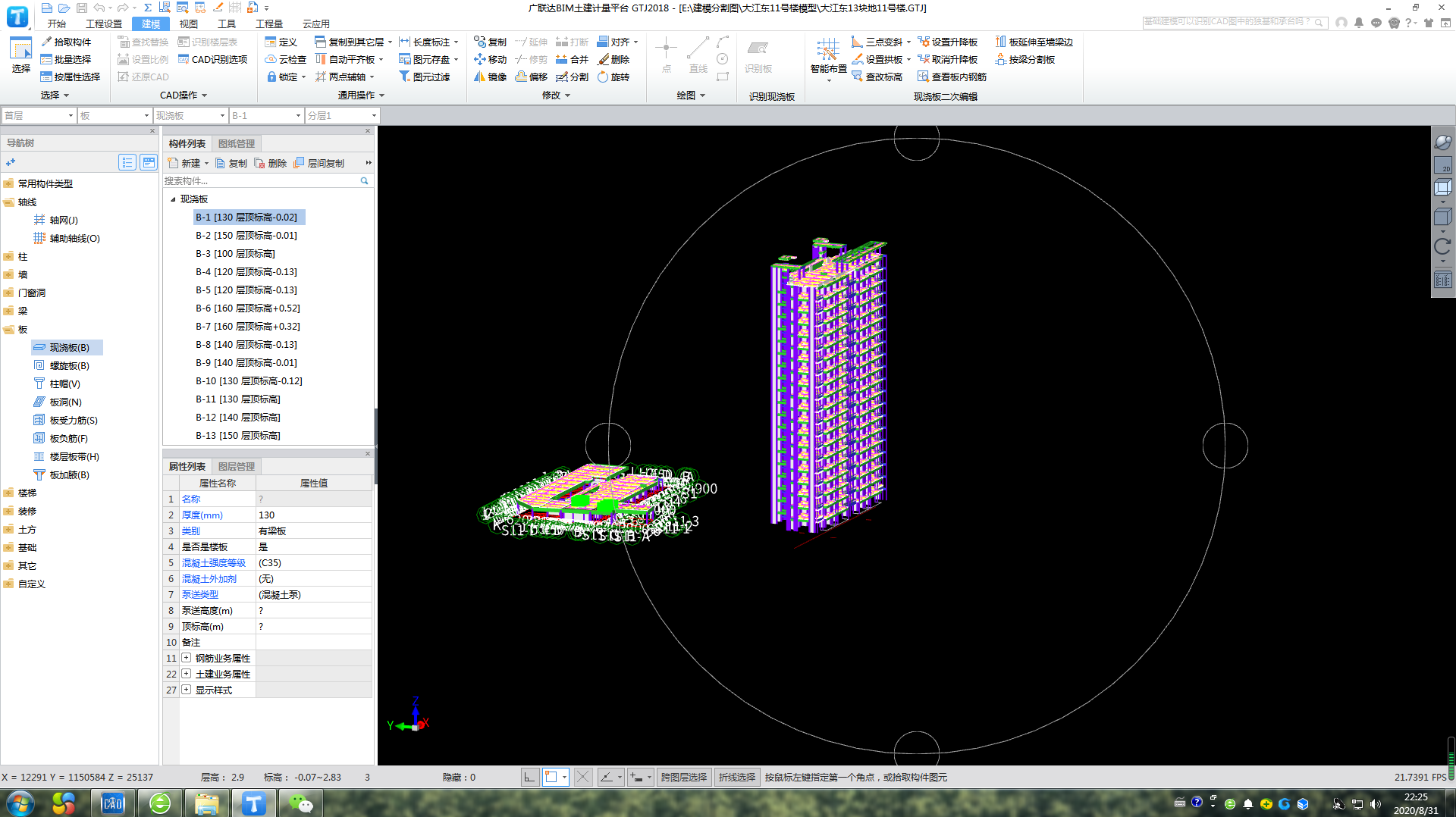This screenshot has height=817, width=1456.
Task: Click the dynamic orbit view icon
Action: [x=1442, y=142]
